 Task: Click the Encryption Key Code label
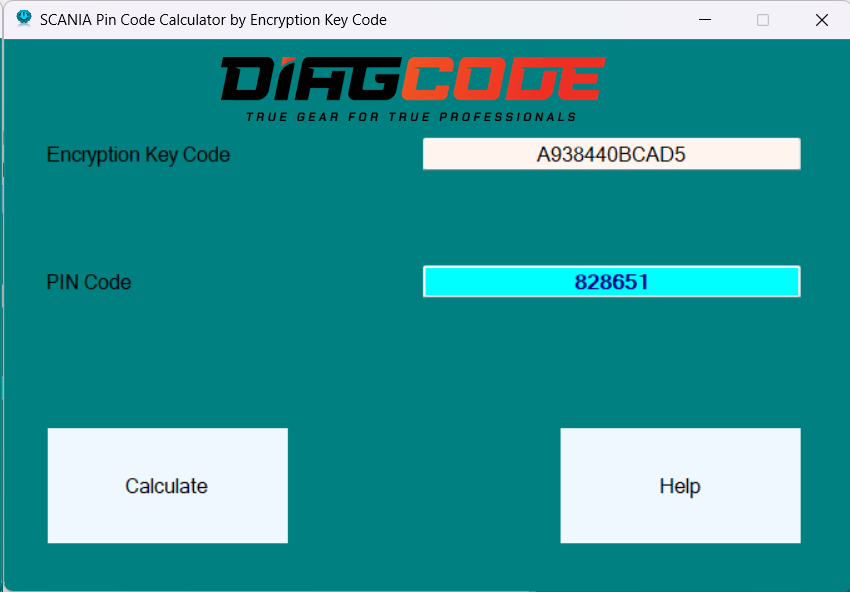(x=138, y=155)
